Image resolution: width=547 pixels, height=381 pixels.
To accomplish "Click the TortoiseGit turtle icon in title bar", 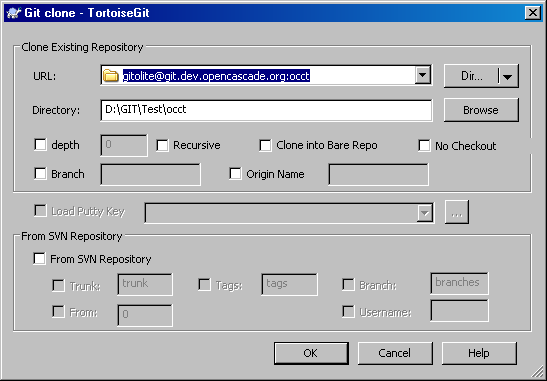I will 14,13.
